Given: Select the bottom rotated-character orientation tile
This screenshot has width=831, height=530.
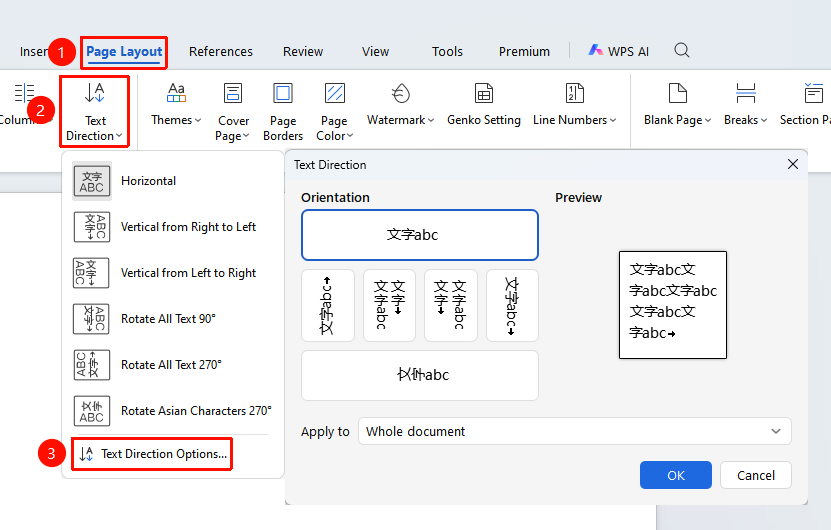Looking at the screenshot, I should pyautogui.click(x=420, y=375).
